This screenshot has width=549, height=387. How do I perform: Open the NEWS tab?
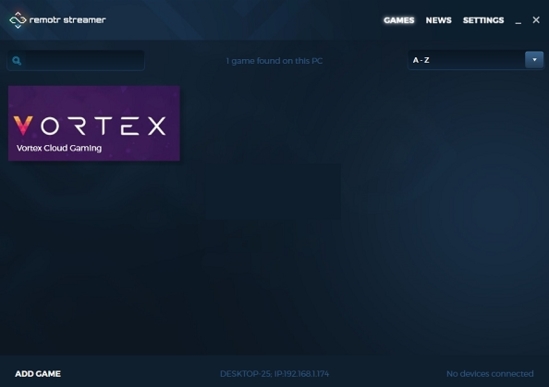[x=438, y=20]
